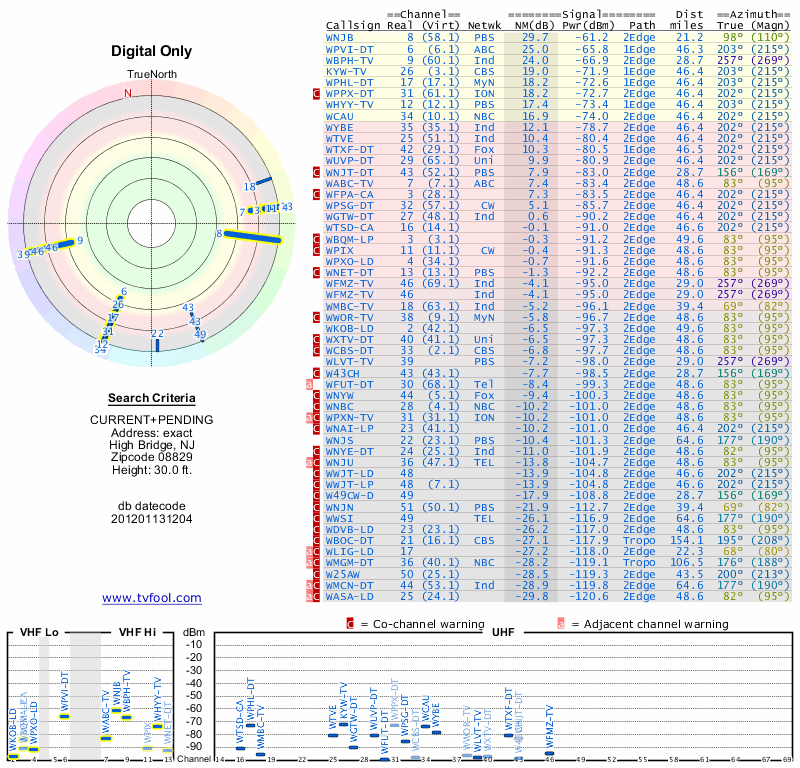The image size is (800, 768).
Task: Click the red N north marker on the compass
Action: coord(127,94)
